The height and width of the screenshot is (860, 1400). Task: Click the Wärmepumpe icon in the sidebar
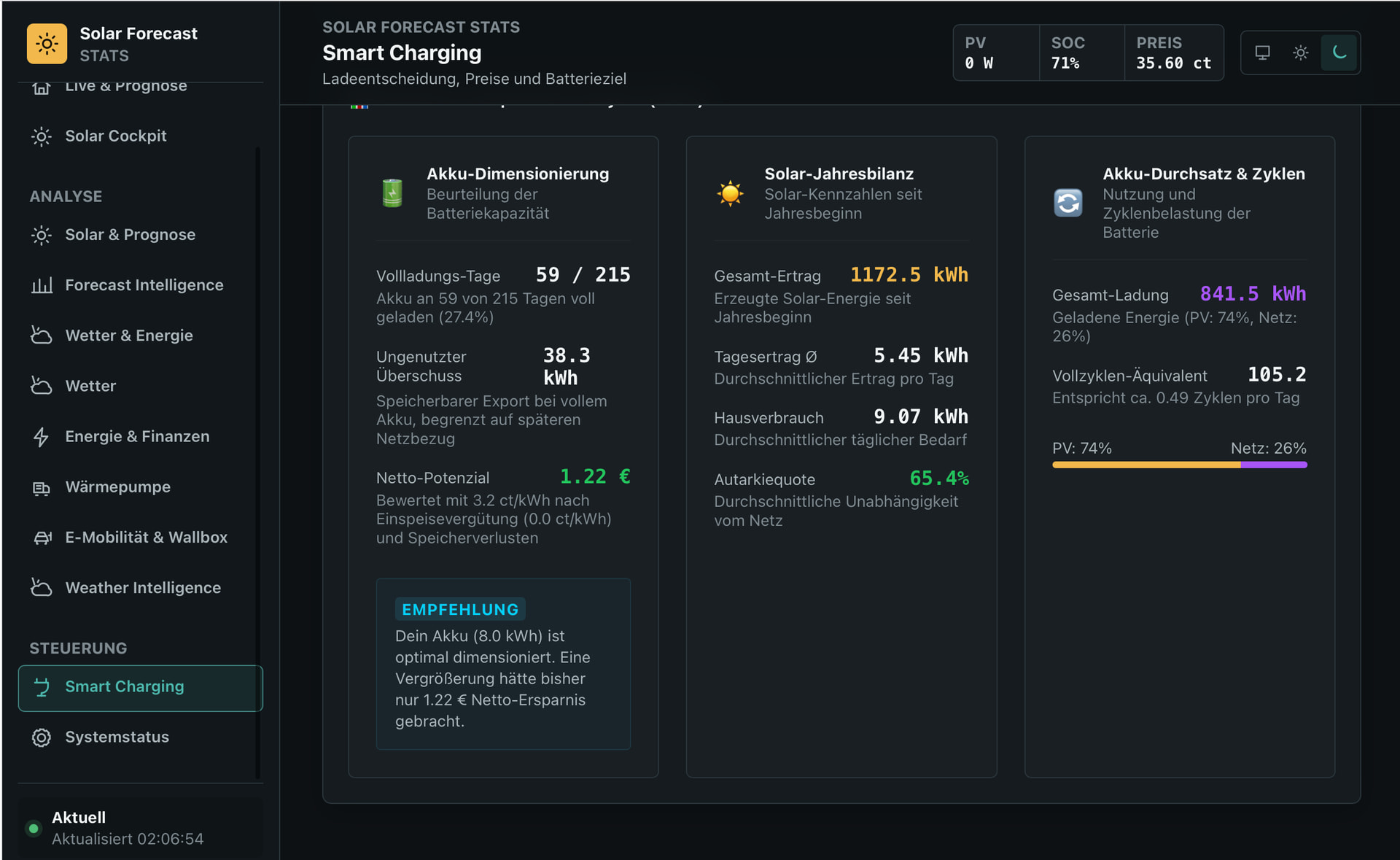coord(42,488)
